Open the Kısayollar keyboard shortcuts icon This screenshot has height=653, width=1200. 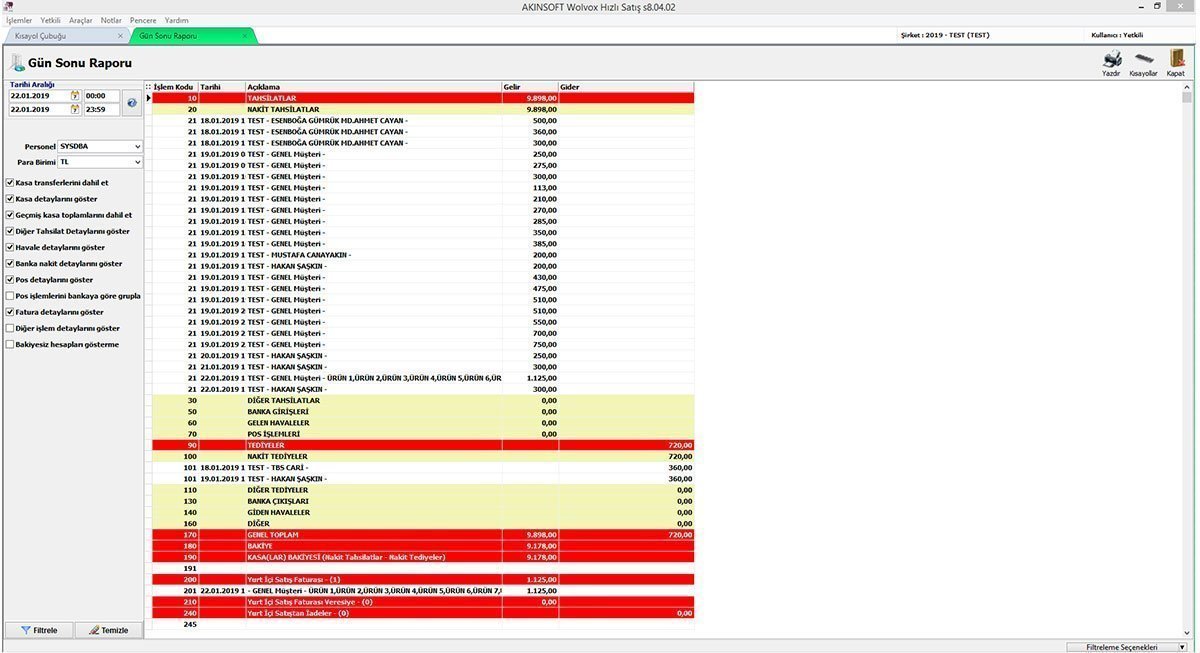pyautogui.click(x=1143, y=60)
